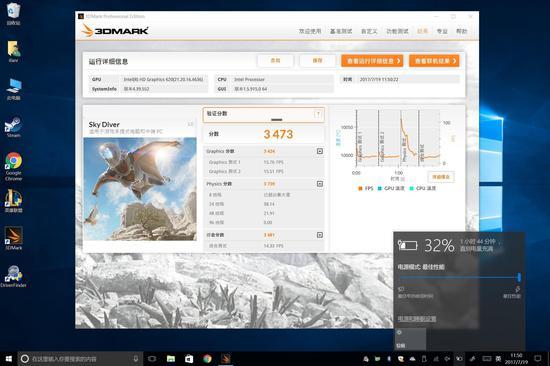Collapse the combined score section

[320, 235]
